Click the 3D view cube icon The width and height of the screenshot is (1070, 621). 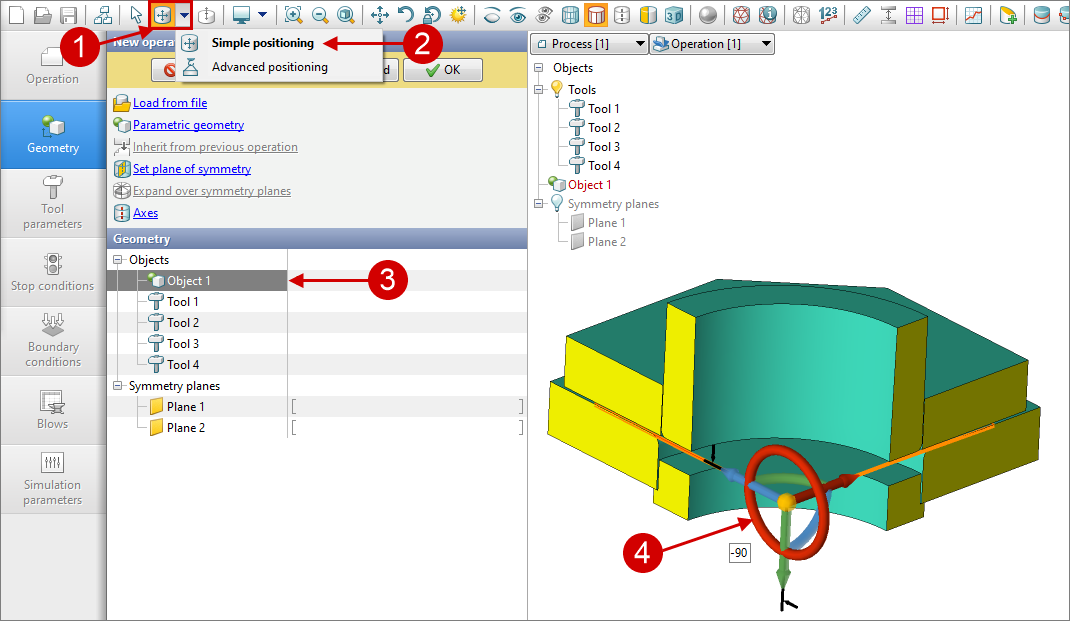(674, 15)
